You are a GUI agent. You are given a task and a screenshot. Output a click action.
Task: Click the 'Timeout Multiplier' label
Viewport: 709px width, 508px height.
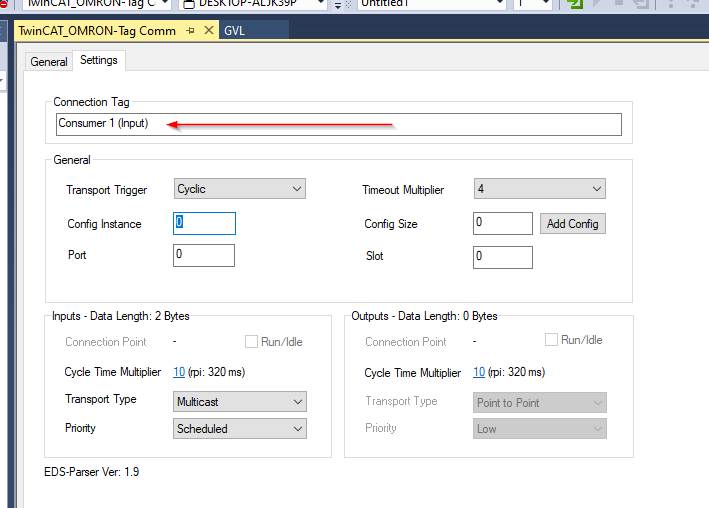point(403,190)
